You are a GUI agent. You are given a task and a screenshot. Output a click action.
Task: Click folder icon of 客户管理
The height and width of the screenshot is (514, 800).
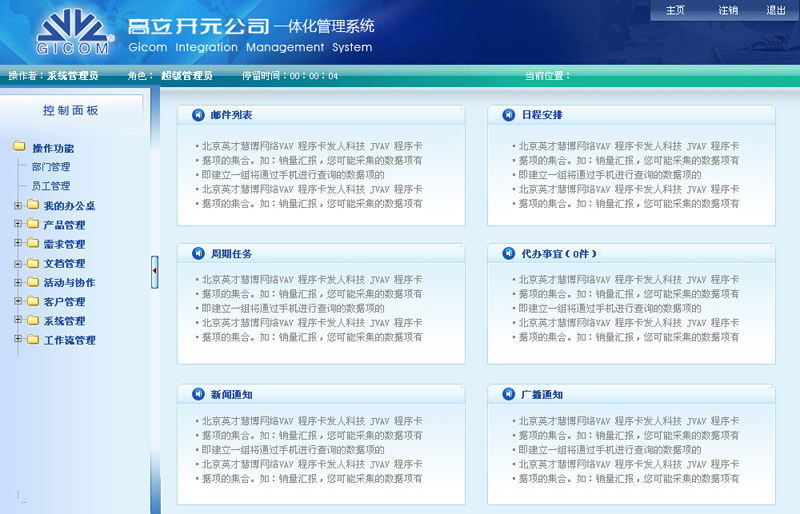[x=33, y=301]
